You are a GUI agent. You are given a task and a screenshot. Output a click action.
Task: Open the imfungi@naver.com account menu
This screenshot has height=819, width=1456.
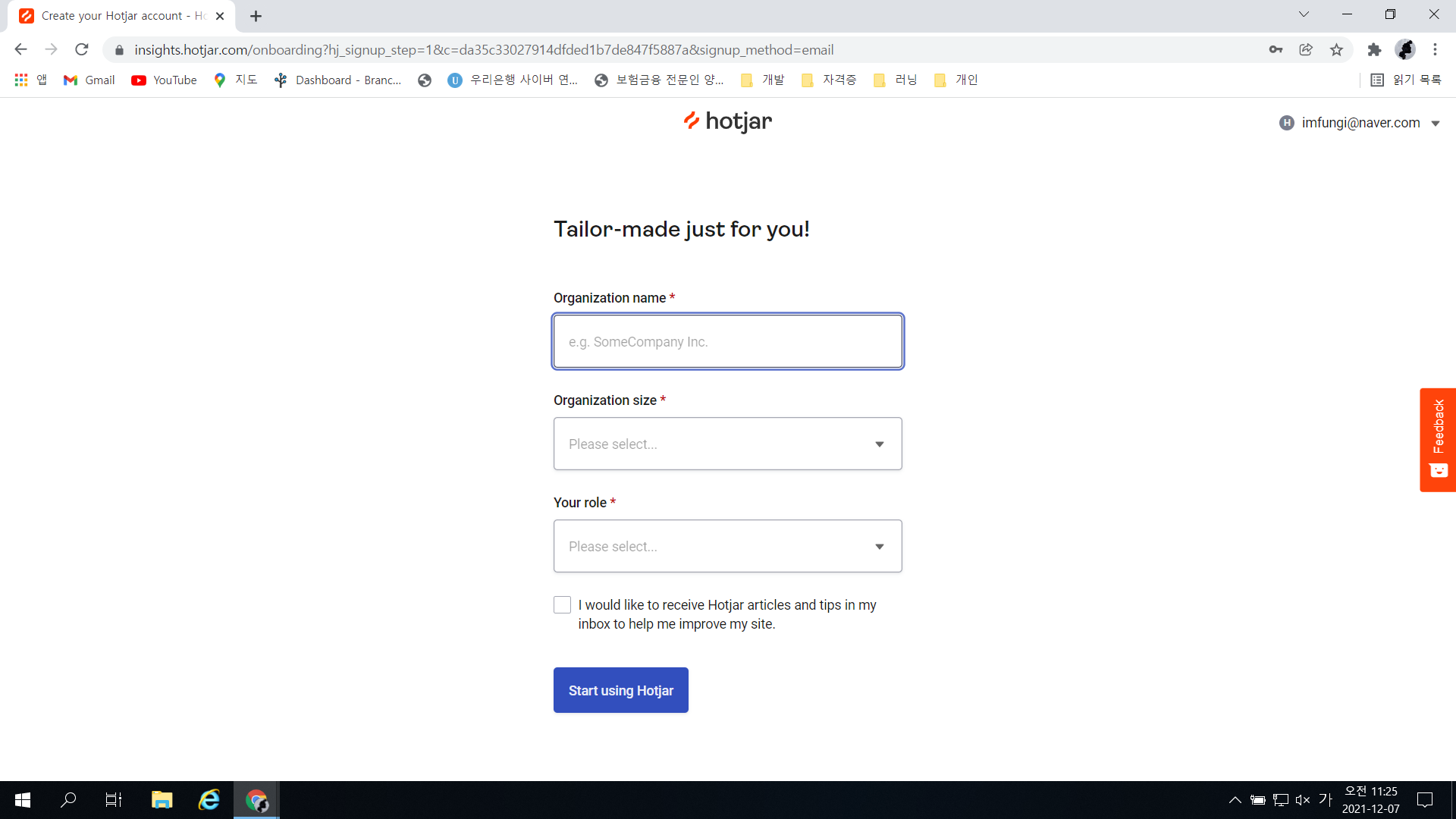click(x=1360, y=123)
